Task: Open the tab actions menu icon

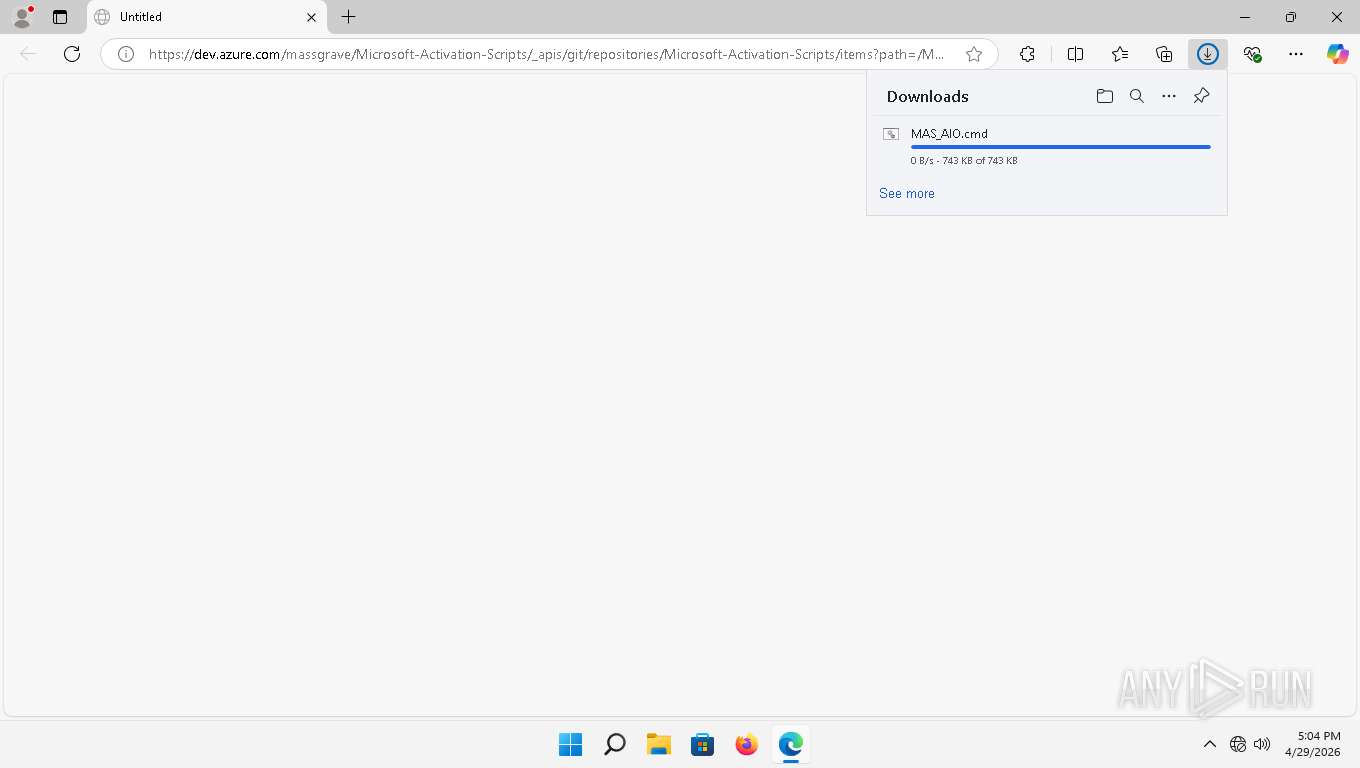Action: tap(60, 17)
